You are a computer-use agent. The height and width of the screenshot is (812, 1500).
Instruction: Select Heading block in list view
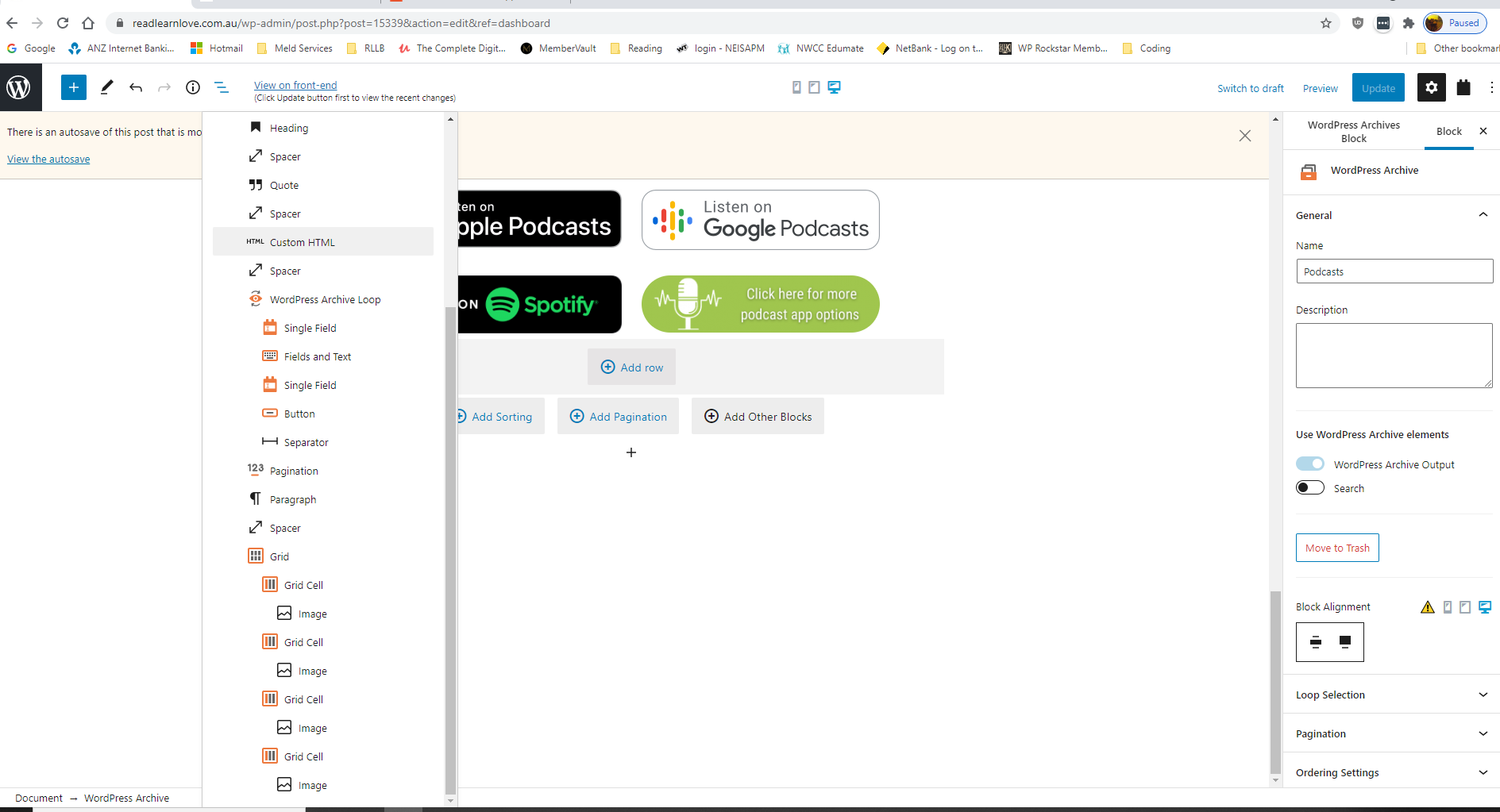(x=323, y=128)
